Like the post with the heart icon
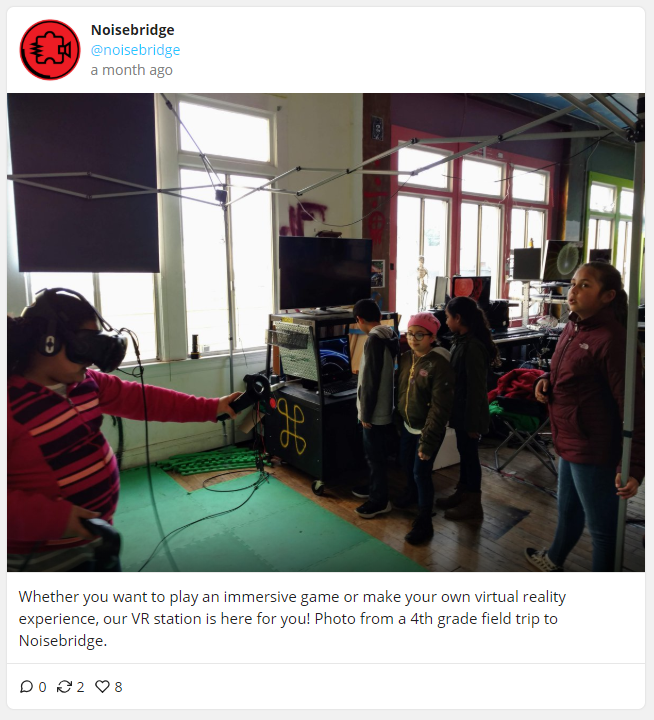Image resolution: width=654 pixels, height=720 pixels. click(102, 686)
